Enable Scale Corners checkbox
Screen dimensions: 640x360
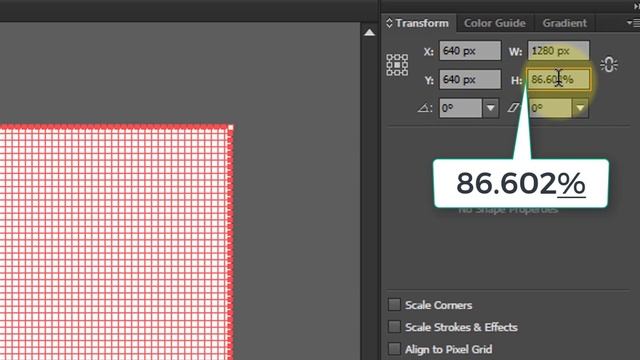pos(394,305)
